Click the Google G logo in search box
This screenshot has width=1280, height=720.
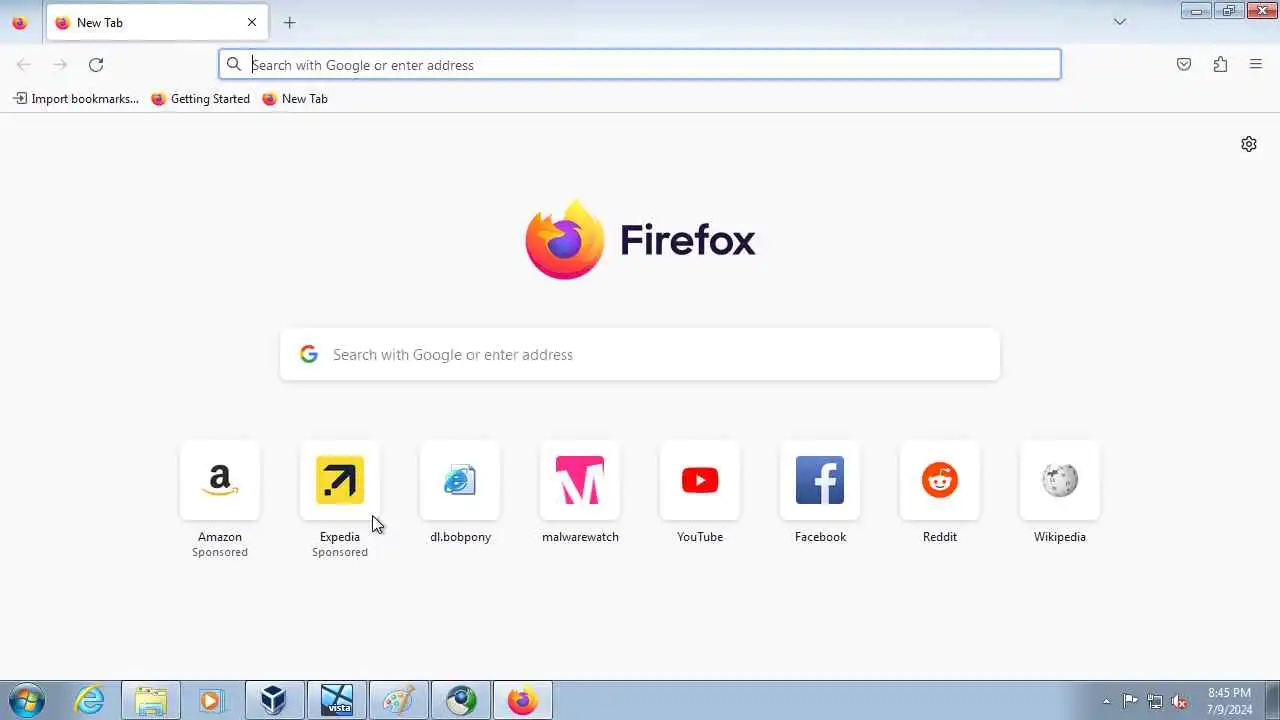pyautogui.click(x=309, y=354)
